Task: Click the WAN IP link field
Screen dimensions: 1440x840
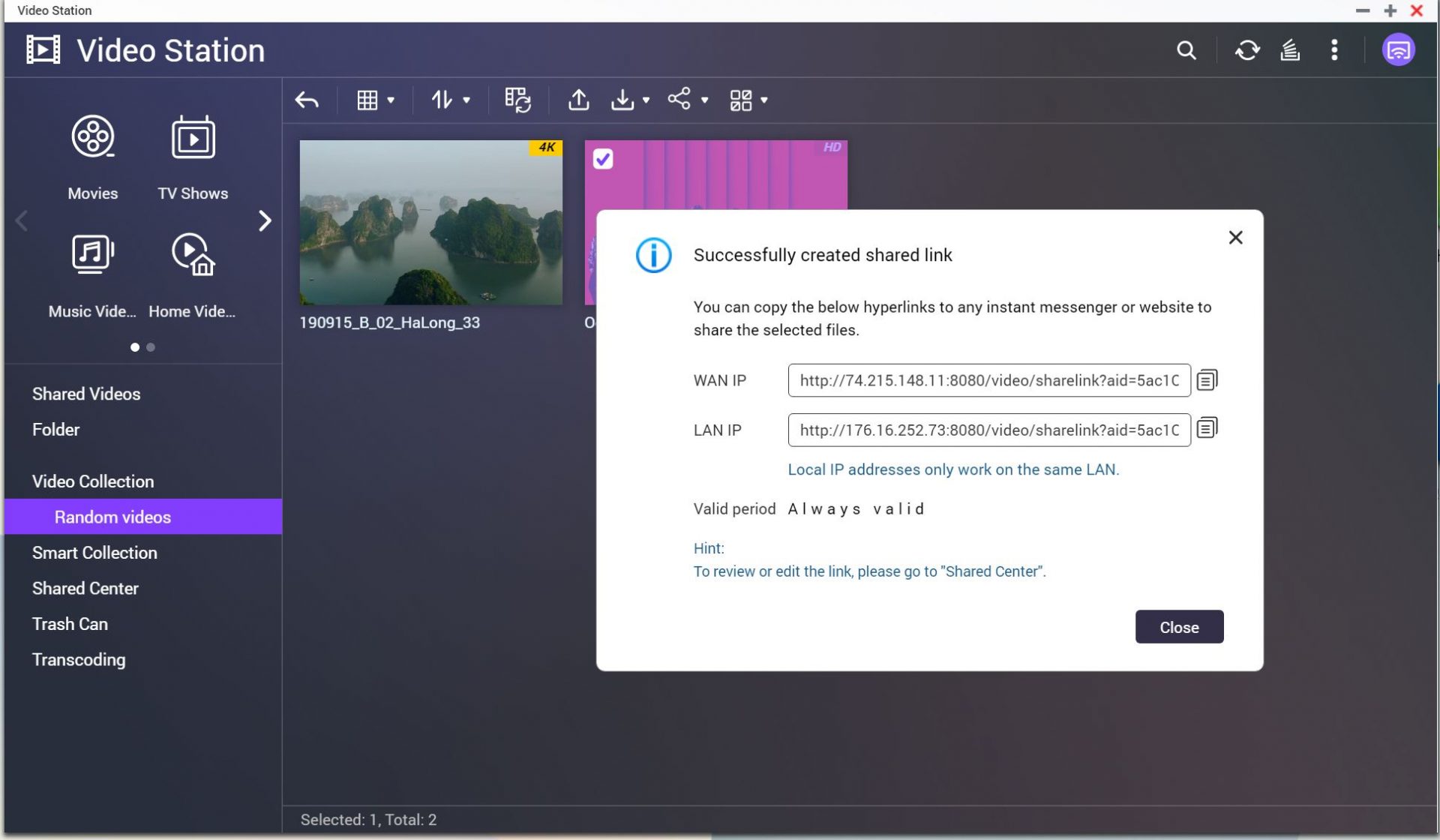Action: pyautogui.click(x=988, y=380)
